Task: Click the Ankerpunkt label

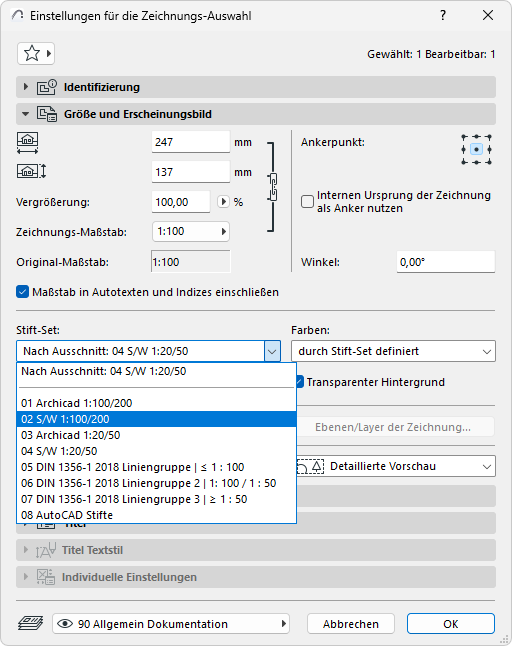Action: (x=333, y=142)
